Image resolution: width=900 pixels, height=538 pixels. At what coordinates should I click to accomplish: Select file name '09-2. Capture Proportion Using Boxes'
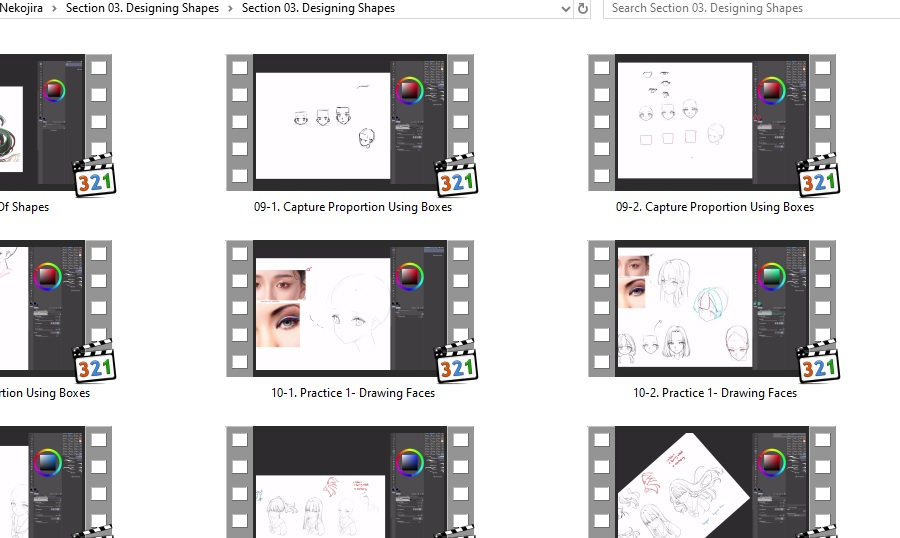(715, 207)
